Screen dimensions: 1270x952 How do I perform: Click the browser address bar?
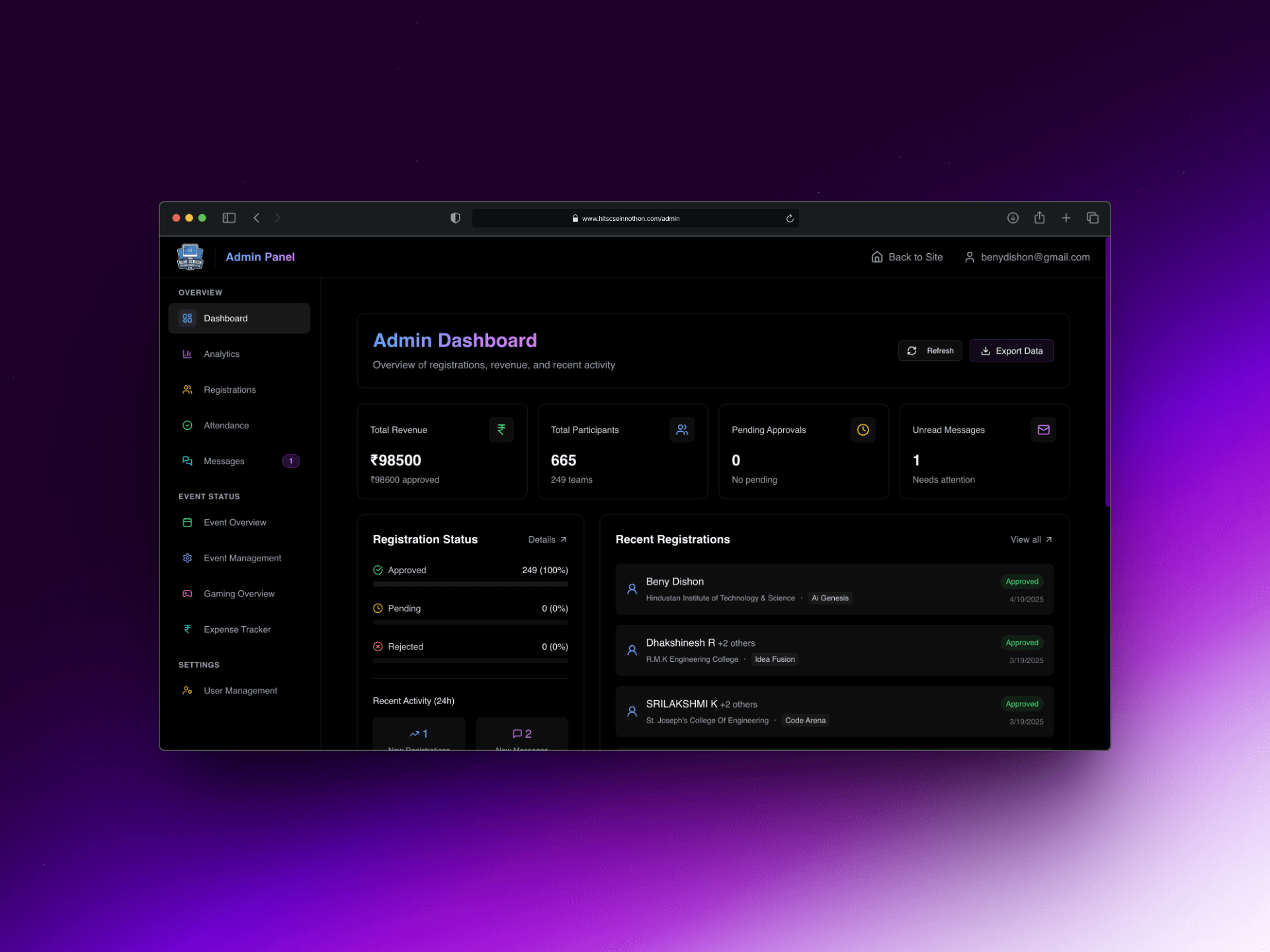pos(635,218)
